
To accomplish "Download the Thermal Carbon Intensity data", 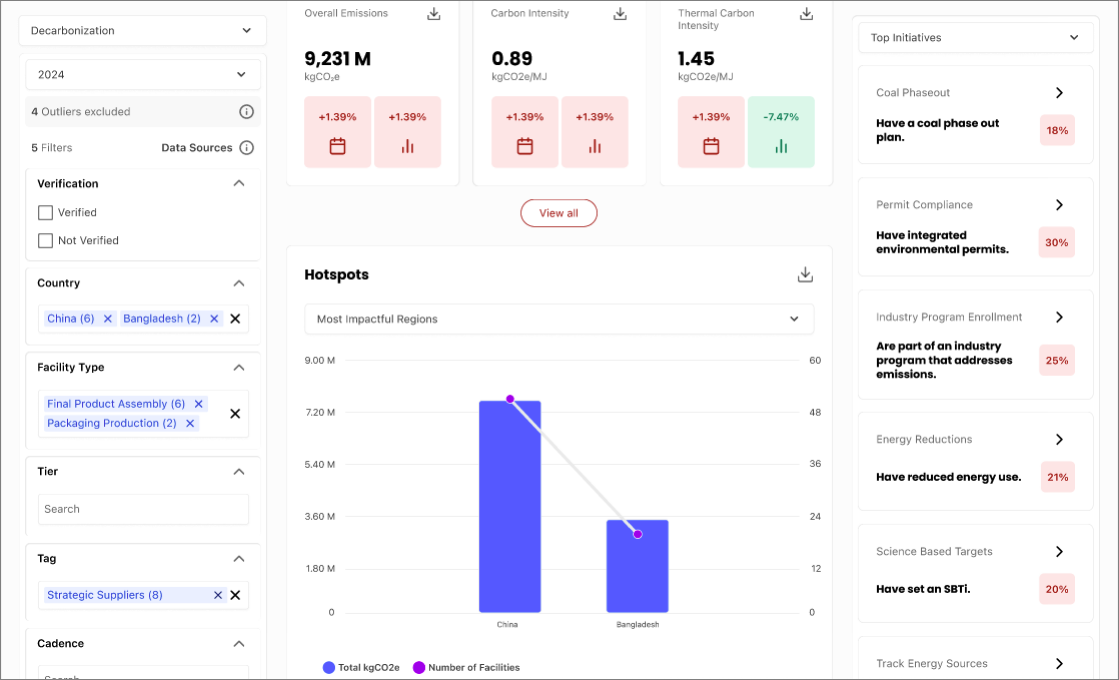I will [806, 14].
